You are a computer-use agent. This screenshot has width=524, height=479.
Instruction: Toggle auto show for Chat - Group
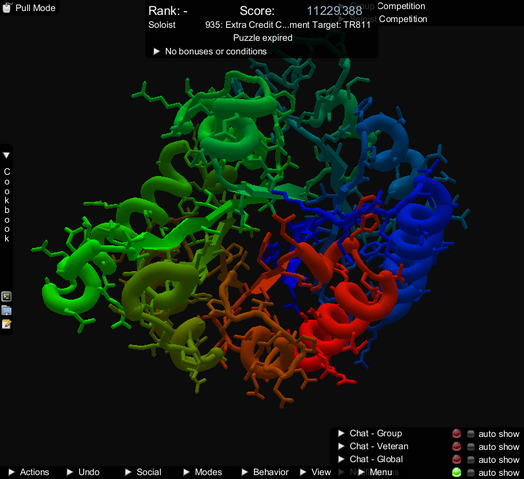tap(471, 434)
